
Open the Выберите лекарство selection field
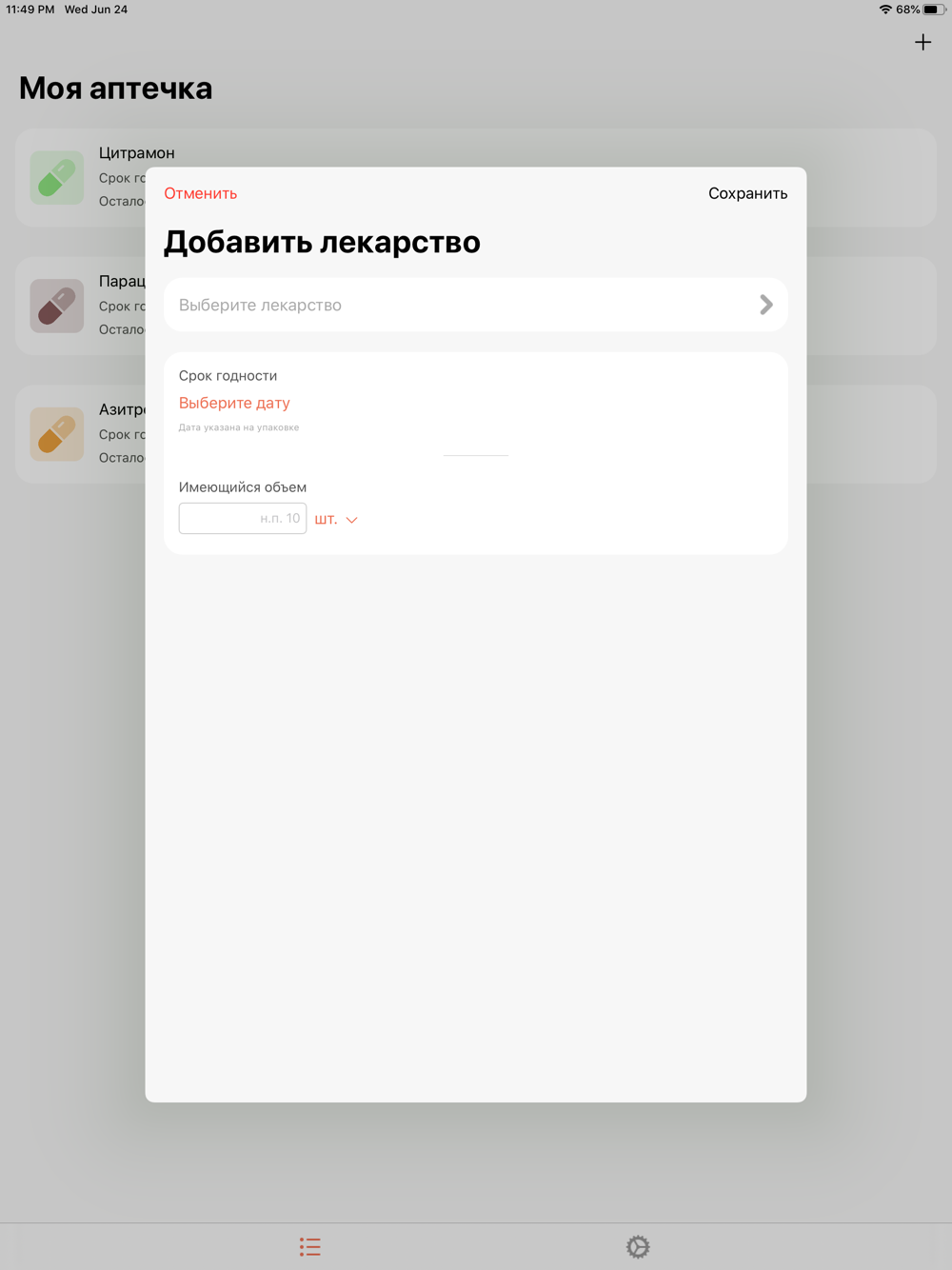pyautogui.click(x=476, y=305)
